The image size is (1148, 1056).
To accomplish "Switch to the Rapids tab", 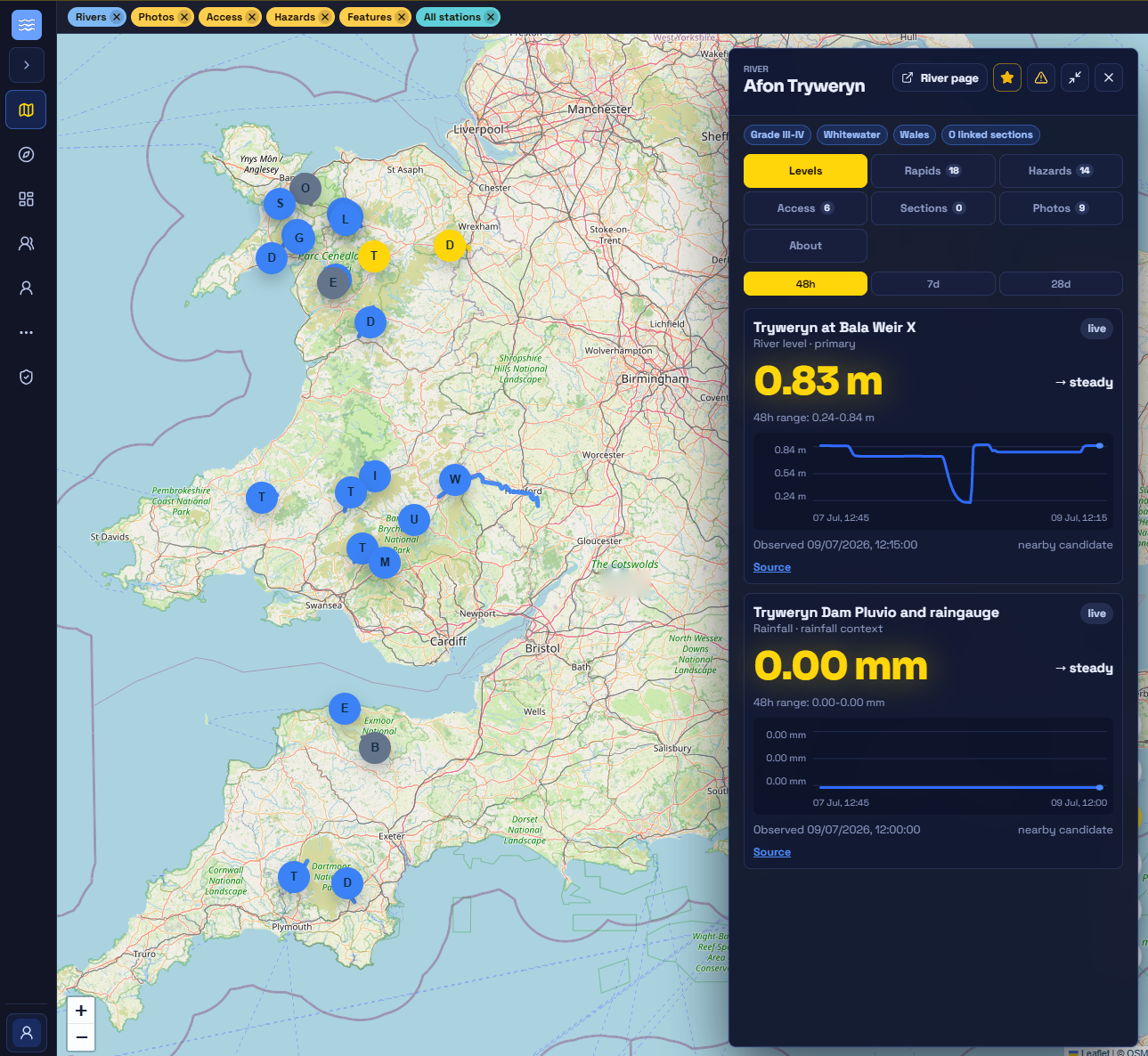I will [x=933, y=171].
